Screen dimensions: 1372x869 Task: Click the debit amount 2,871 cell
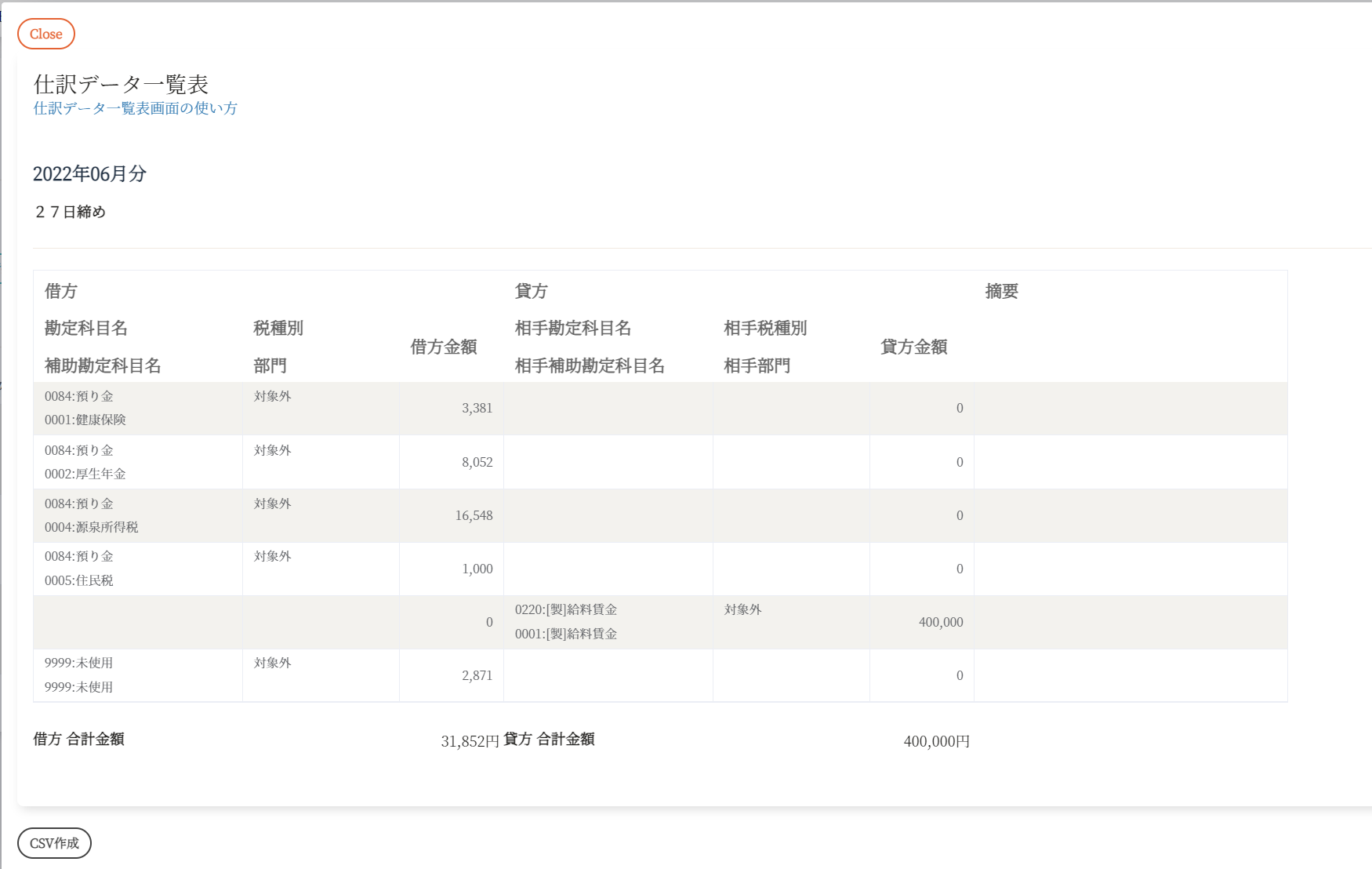[477, 675]
